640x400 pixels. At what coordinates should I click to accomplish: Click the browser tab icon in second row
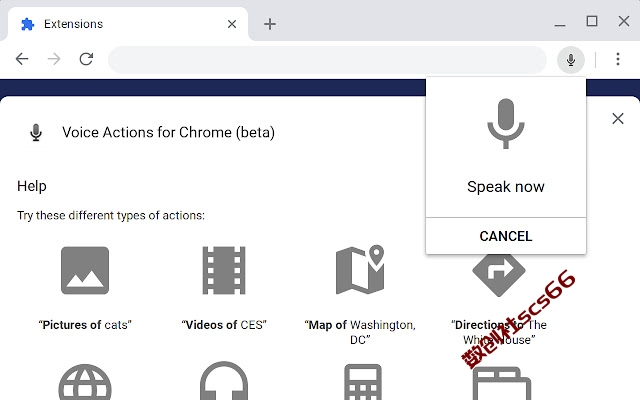pyautogui.click(x=502, y=384)
